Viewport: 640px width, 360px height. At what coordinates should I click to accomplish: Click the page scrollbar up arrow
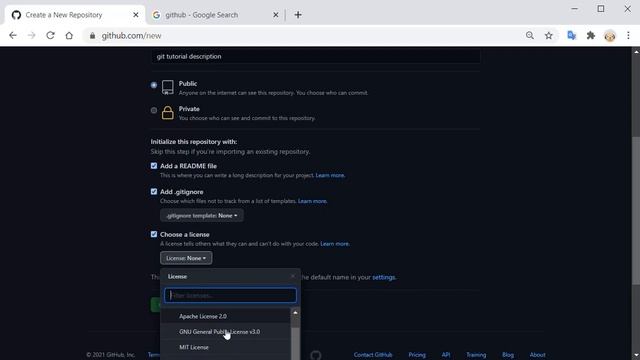(x=636, y=52)
